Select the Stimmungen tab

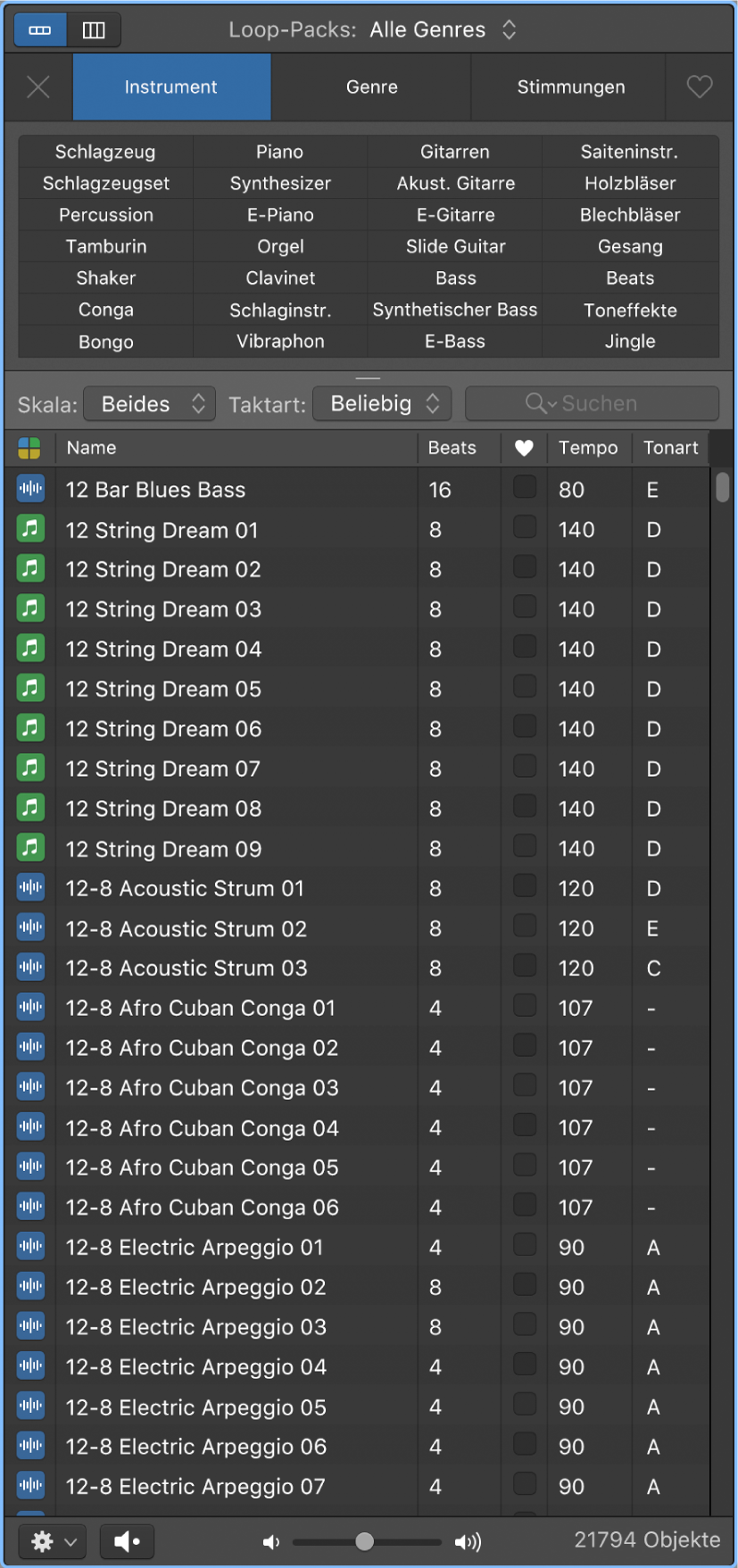point(570,87)
